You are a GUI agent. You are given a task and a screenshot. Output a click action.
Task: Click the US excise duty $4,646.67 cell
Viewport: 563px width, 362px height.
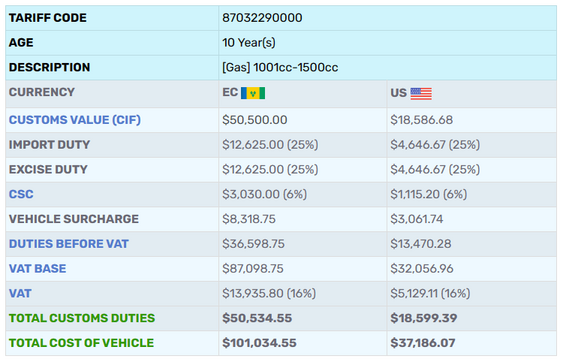click(435, 170)
